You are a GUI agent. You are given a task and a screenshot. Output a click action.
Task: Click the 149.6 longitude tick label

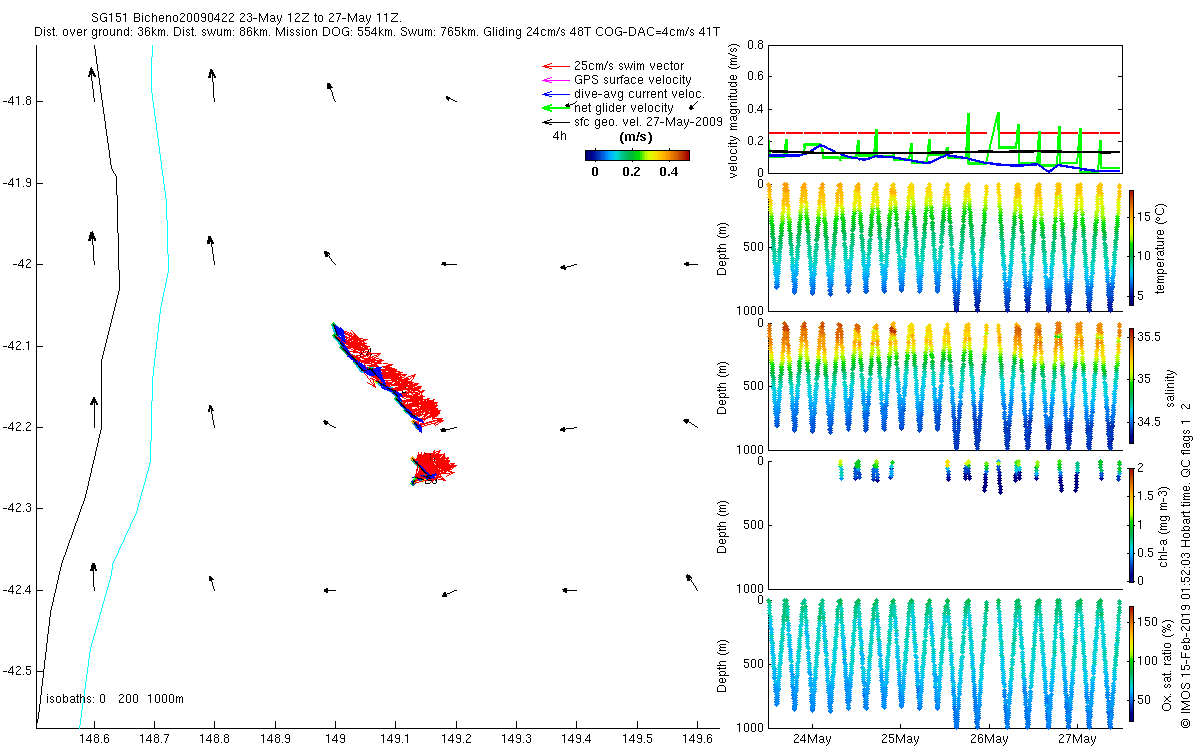pyautogui.click(x=697, y=739)
